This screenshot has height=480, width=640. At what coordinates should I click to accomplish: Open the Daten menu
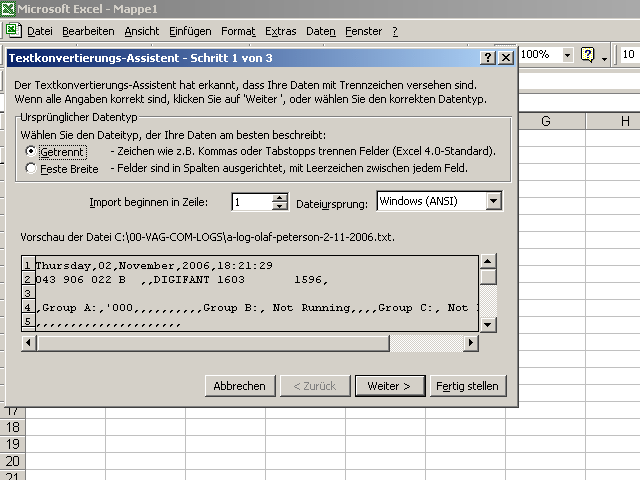pyautogui.click(x=321, y=31)
